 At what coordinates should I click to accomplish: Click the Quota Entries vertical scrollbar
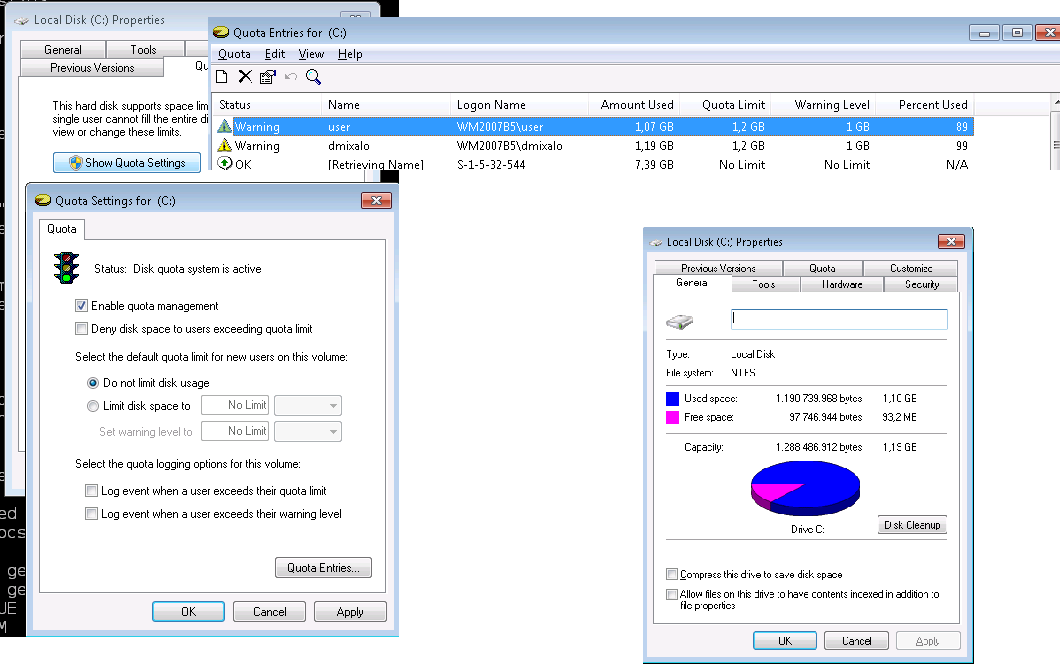pos(1056,132)
